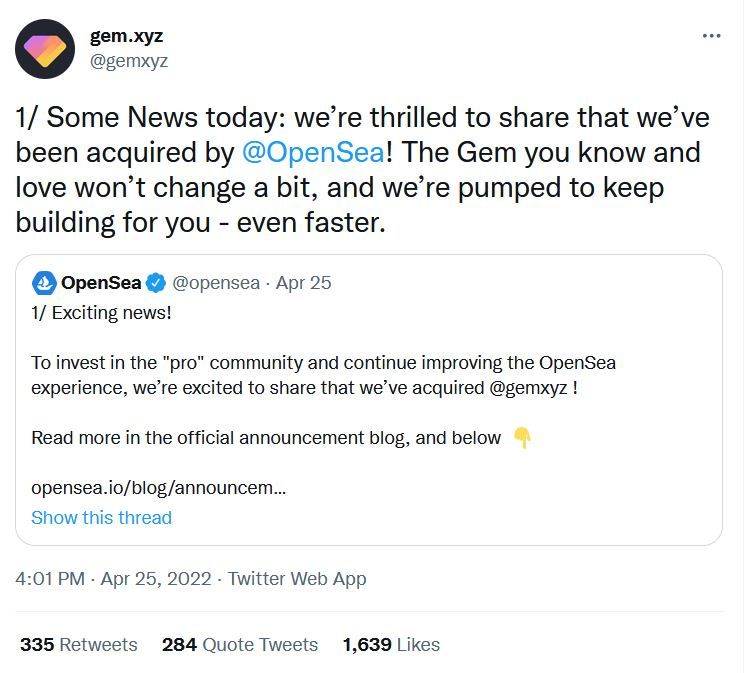The height and width of the screenshot is (673, 746).
Task: Open the @gemxyz handle link
Action: [x=129, y=61]
